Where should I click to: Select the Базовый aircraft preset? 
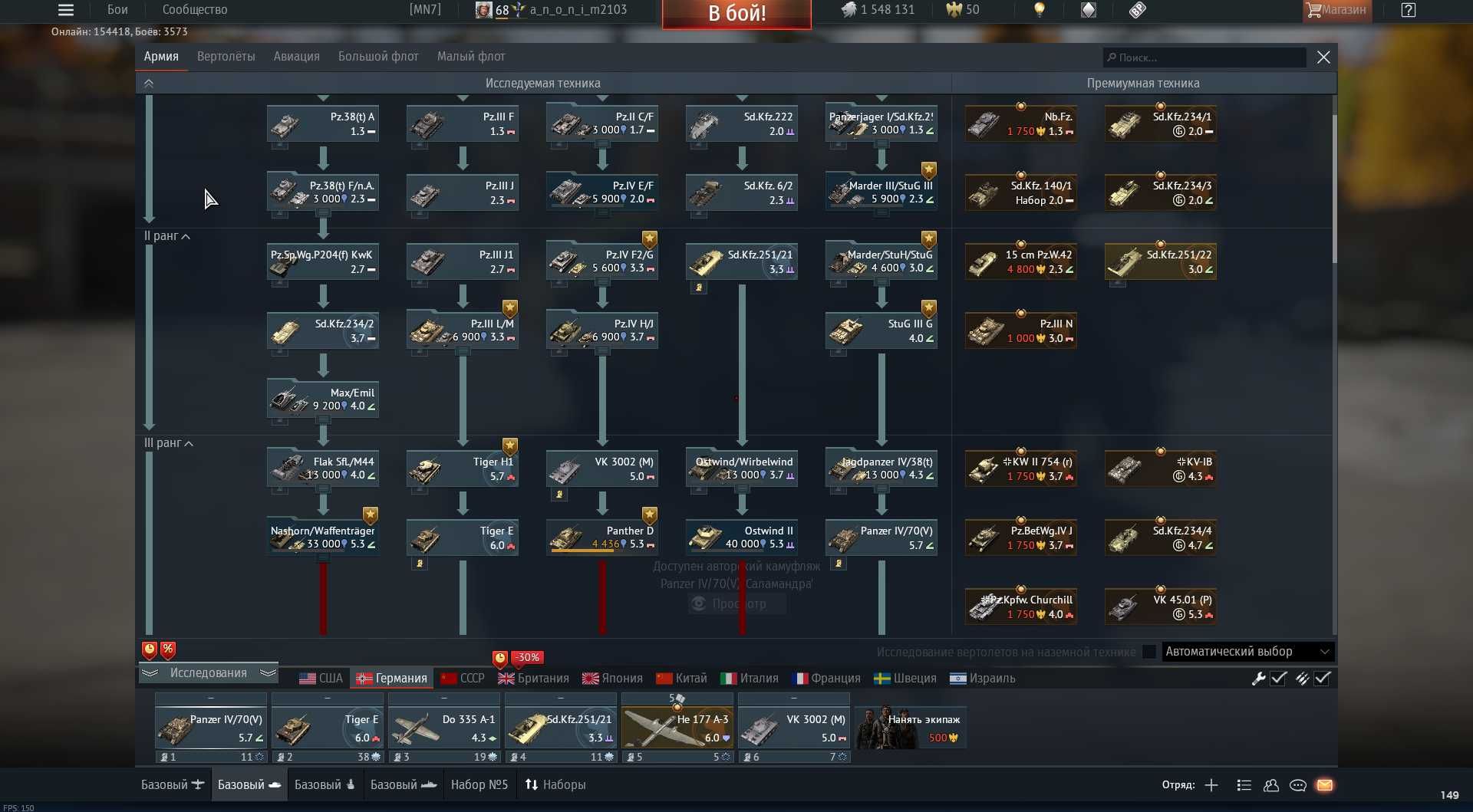(x=173, y=785)
